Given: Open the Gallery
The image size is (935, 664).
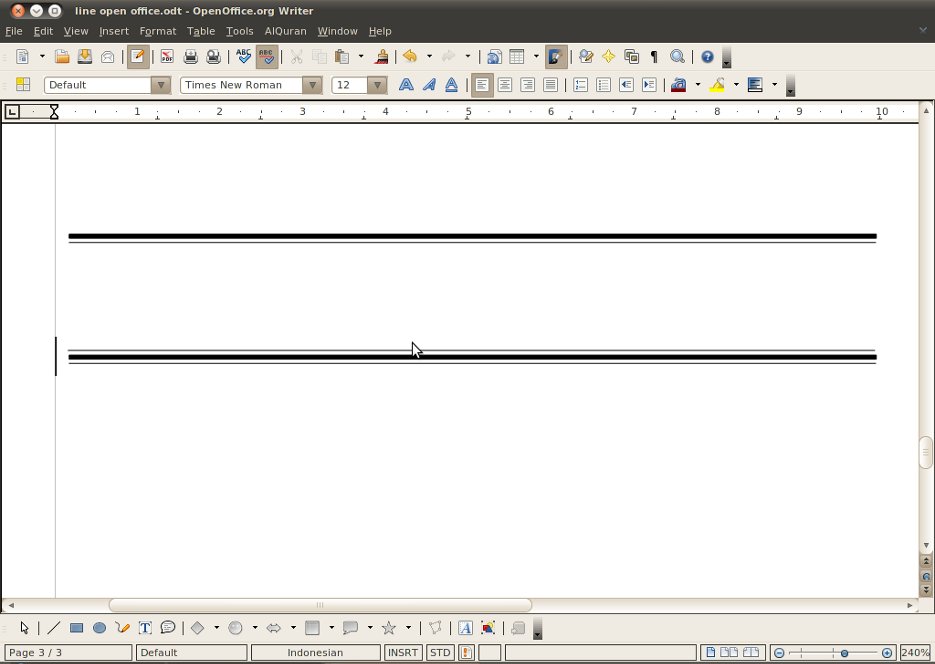Looking at the screenshot, I should pos(631,57).
